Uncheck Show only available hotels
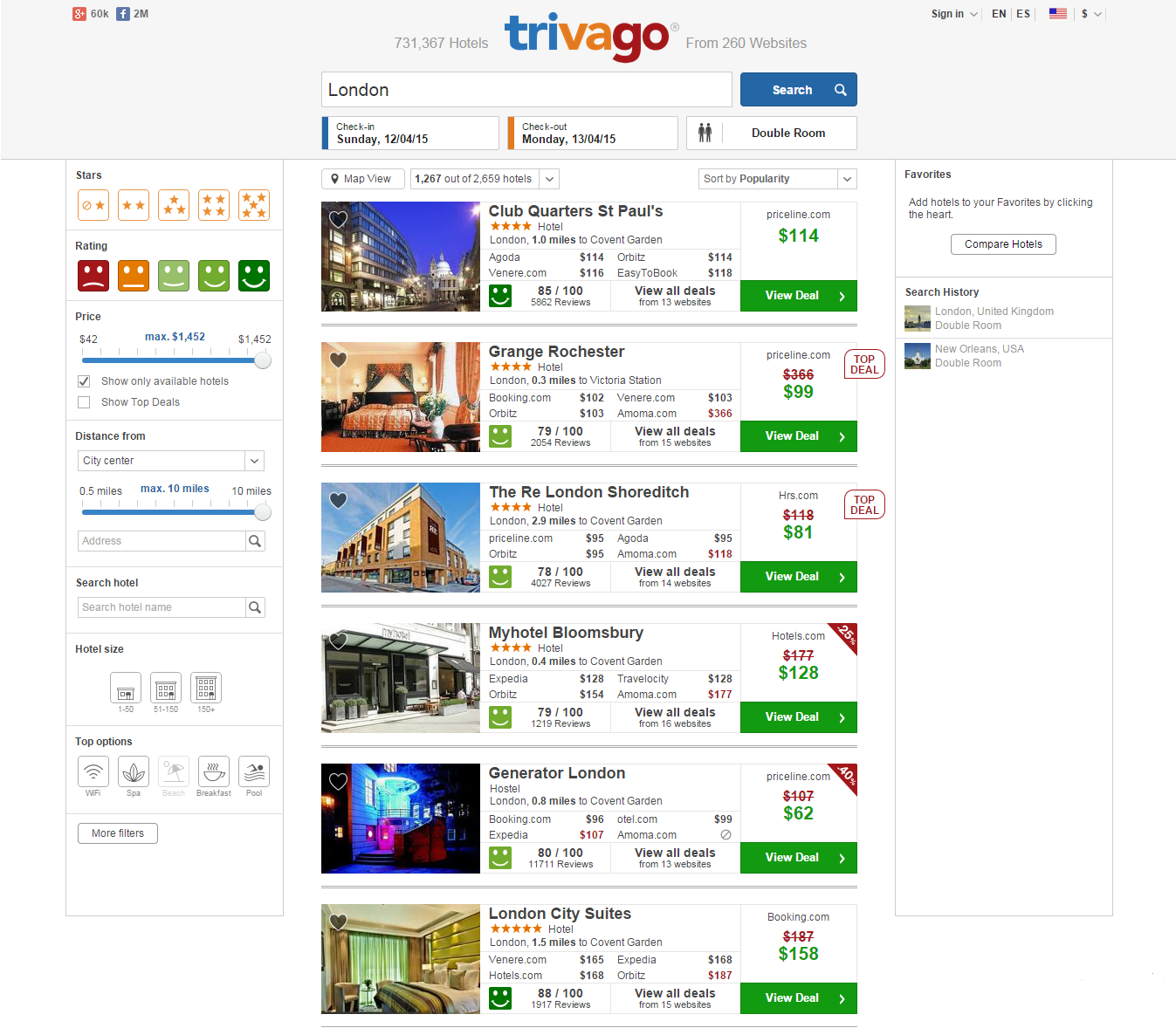The width and height of the screenshot is (1176, 1028). tap(84, 381)
